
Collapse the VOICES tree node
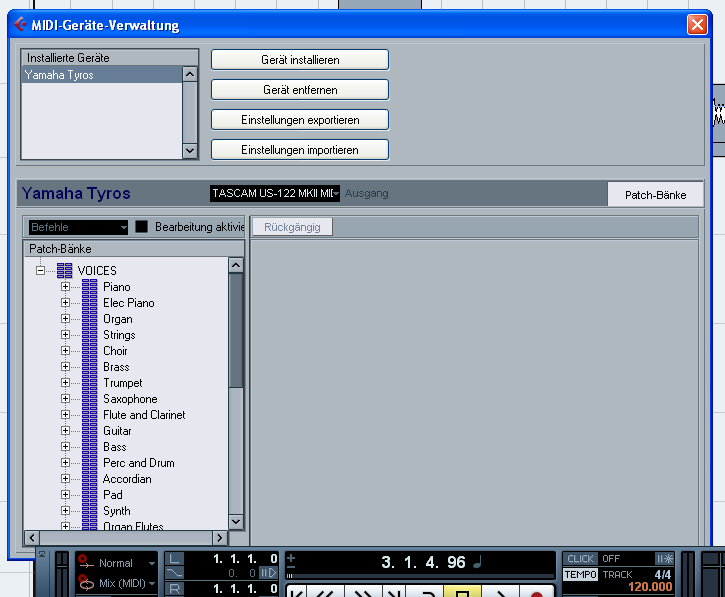pos(40,271)
